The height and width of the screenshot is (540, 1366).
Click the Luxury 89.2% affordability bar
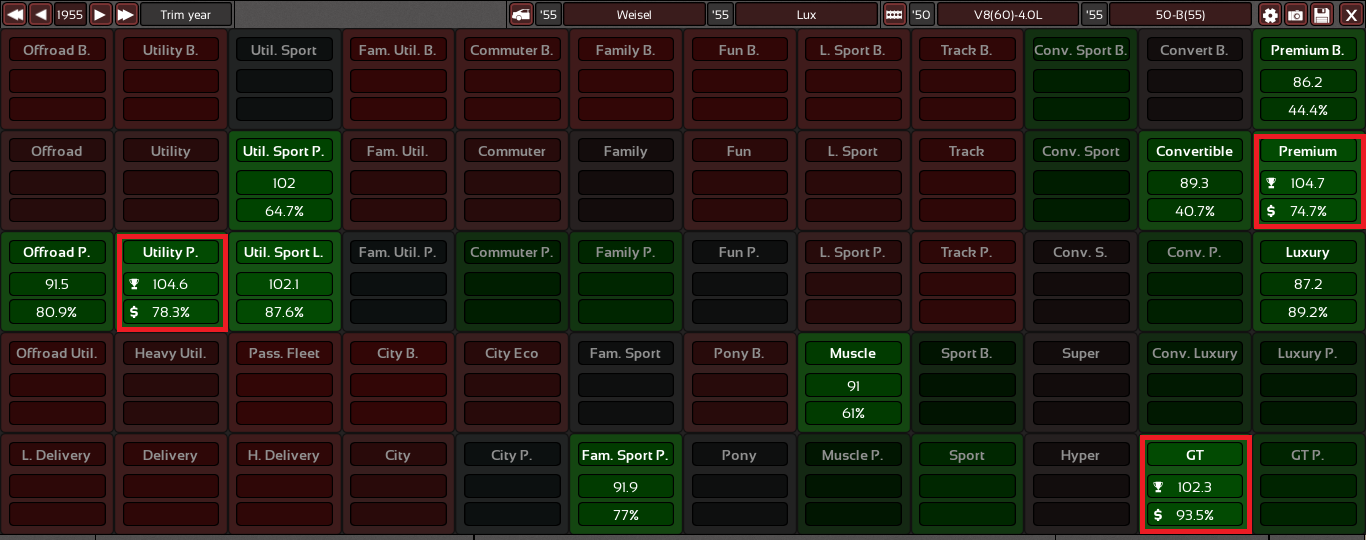coord(1307,312)
